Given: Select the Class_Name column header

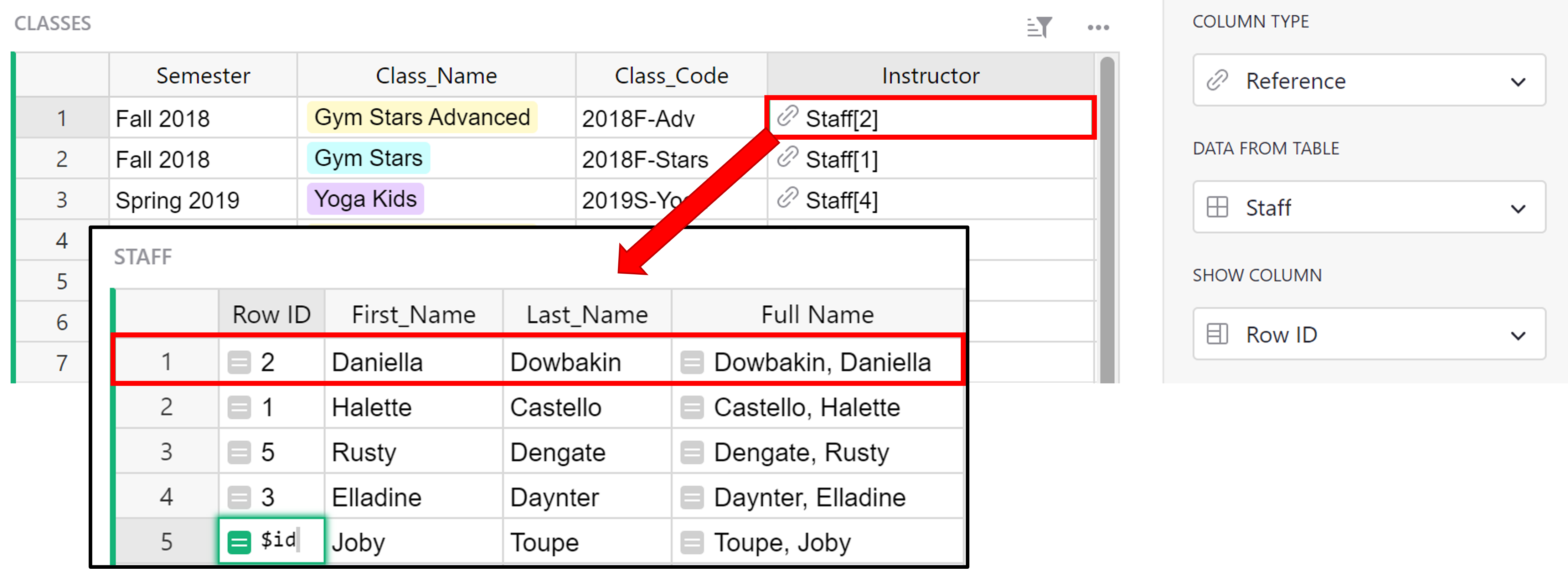Looking at the screenshot, I should [436, 75].
